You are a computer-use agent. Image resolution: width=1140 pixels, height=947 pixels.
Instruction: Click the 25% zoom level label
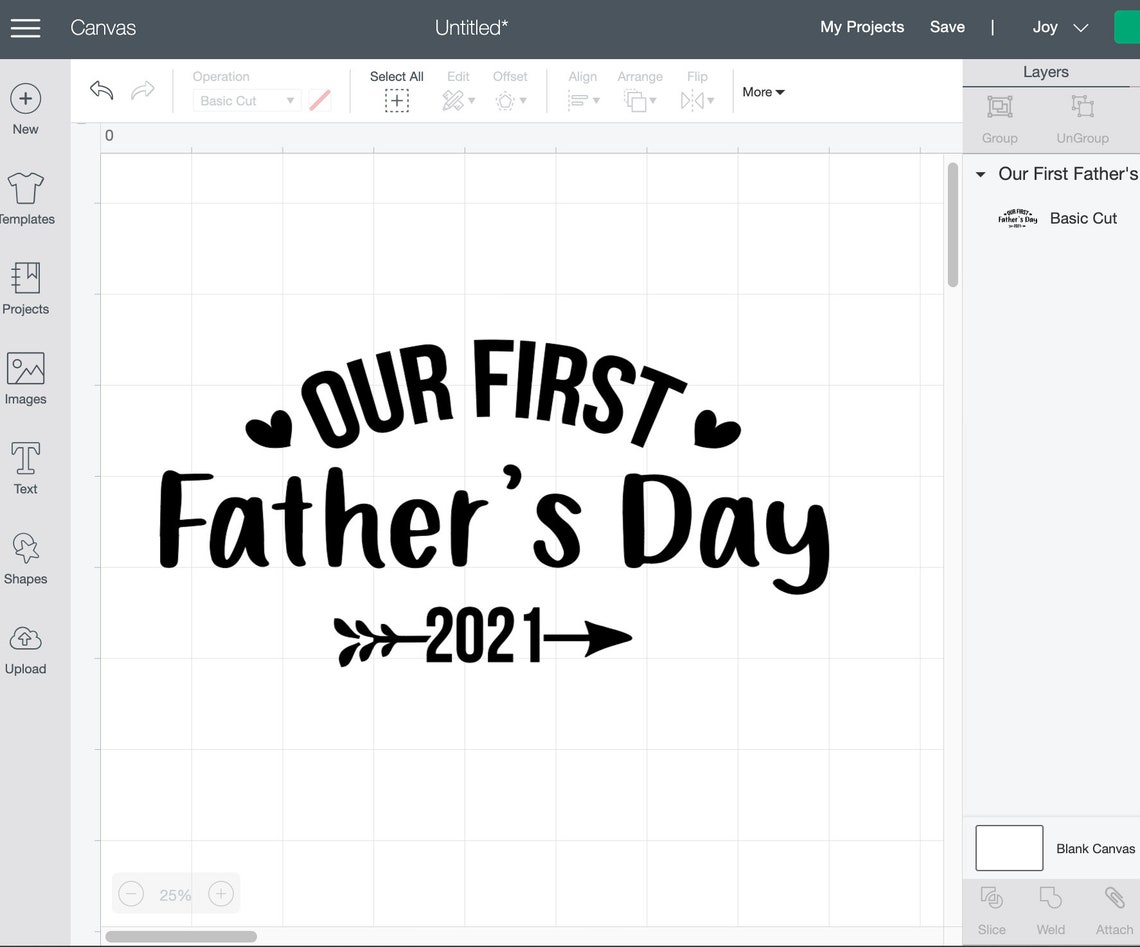point(175,895)
